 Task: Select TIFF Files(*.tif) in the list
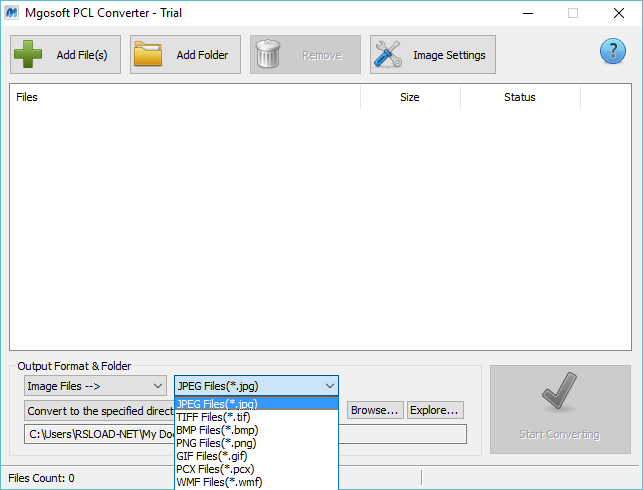pyautogui.click(x=256, y=417)
